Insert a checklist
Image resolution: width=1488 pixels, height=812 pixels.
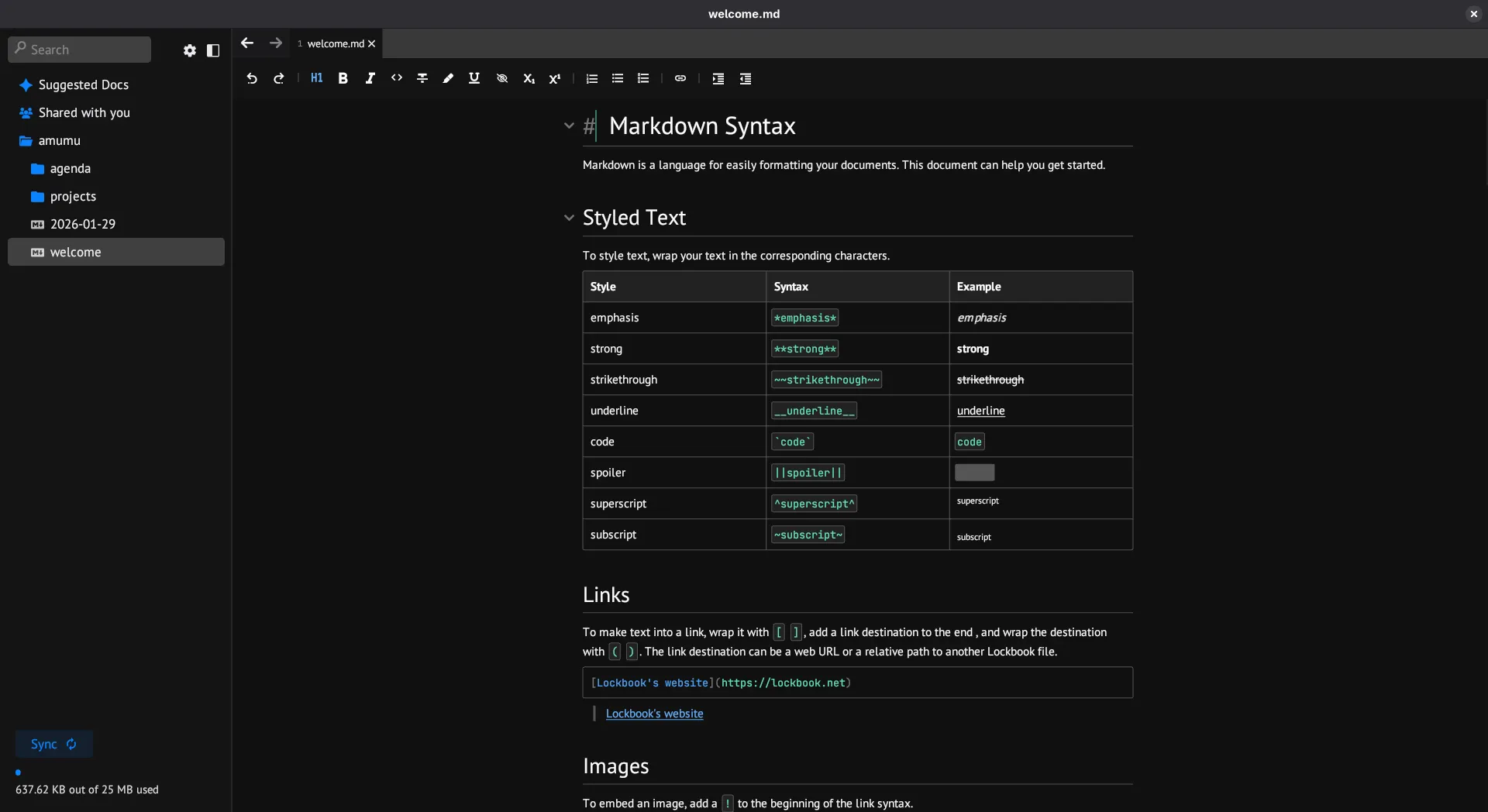pos(643,78)
